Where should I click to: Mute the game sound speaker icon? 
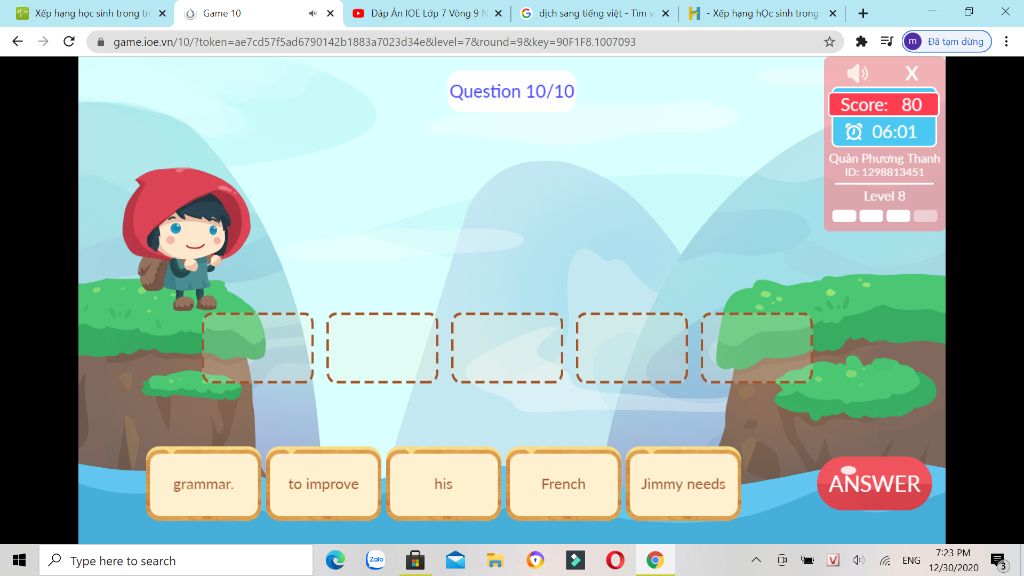(x=857, y=73)
